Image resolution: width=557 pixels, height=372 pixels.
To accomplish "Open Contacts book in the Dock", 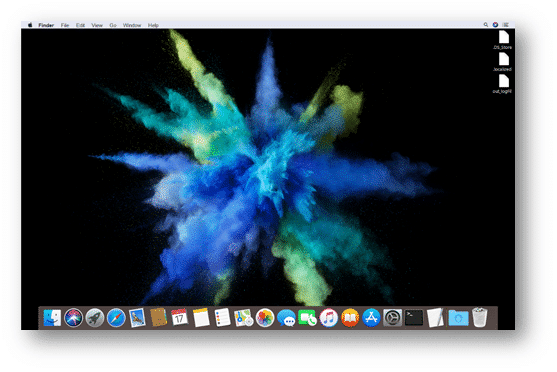I will pyautogui.click(x=158, y=317).
